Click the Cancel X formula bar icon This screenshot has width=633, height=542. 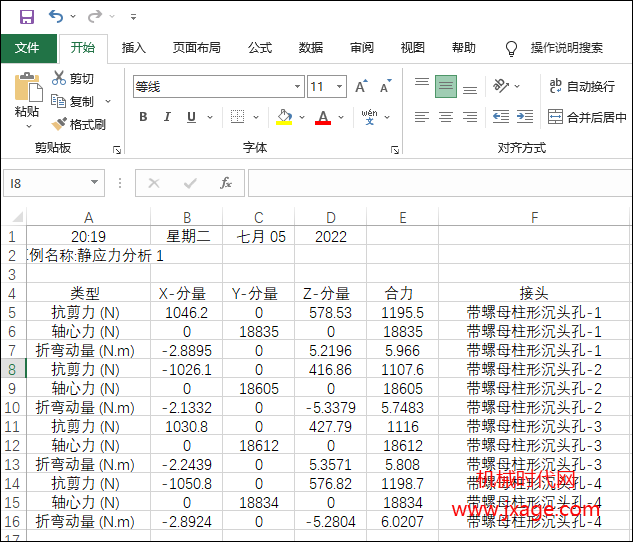pos(154,183)
